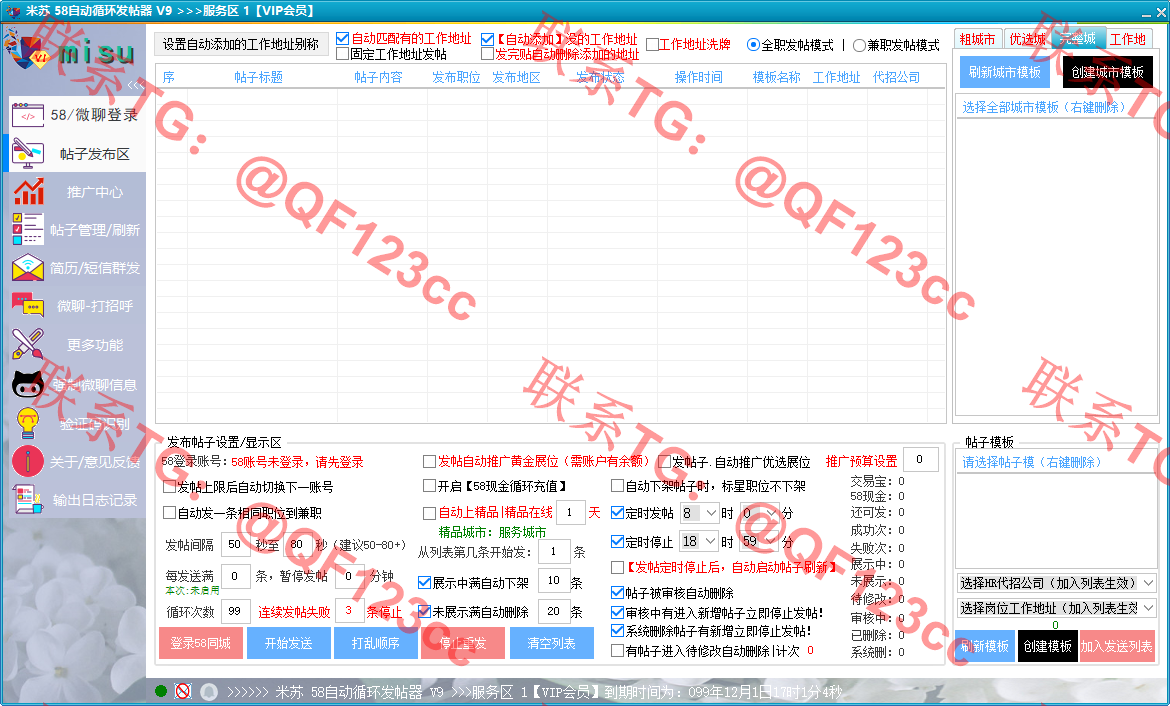Click the red crossed icon in the status bar

pos(183,691)
